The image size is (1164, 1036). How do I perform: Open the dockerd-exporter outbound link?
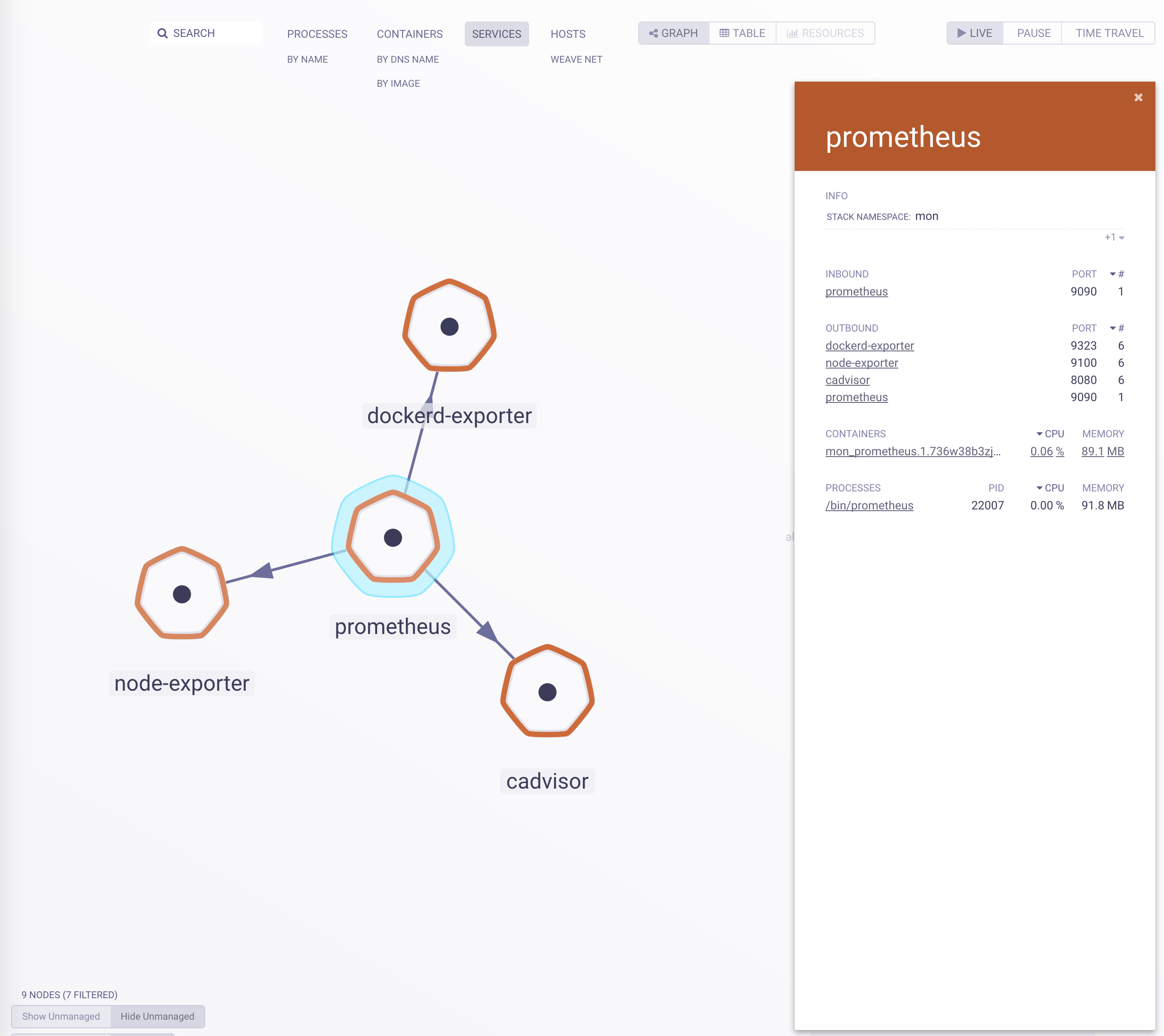pos(869,346)
